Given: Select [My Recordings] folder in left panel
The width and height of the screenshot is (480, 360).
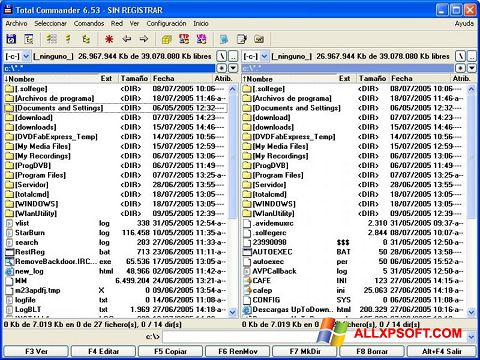Looking at the screenshot, I should pyautogui.click(x=116, y=156).
